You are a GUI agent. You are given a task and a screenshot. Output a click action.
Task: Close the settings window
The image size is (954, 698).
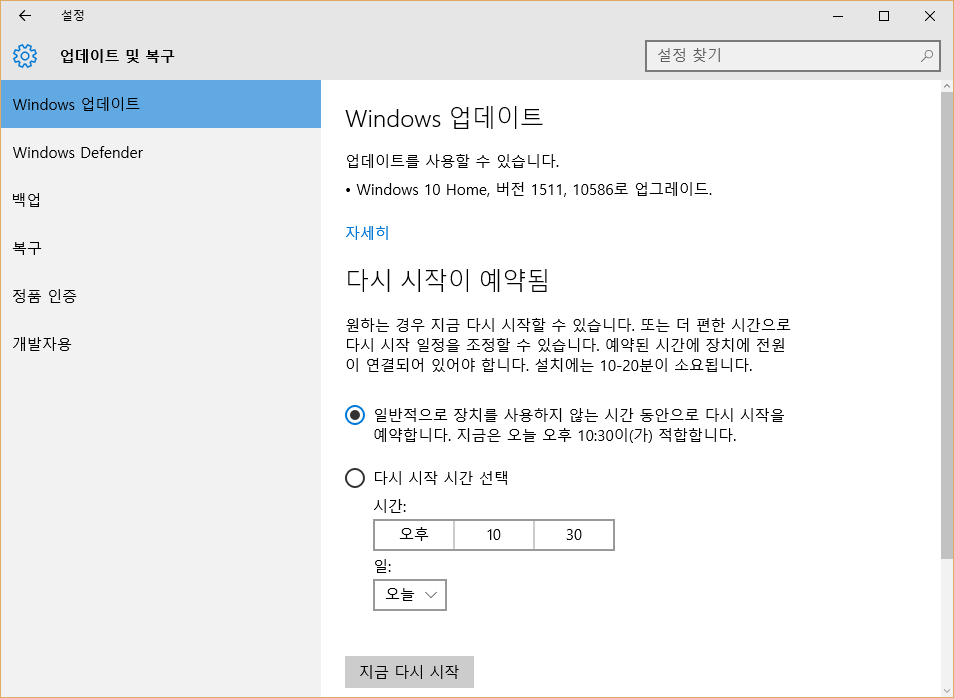pyautogui.click(x=930, y=16)
